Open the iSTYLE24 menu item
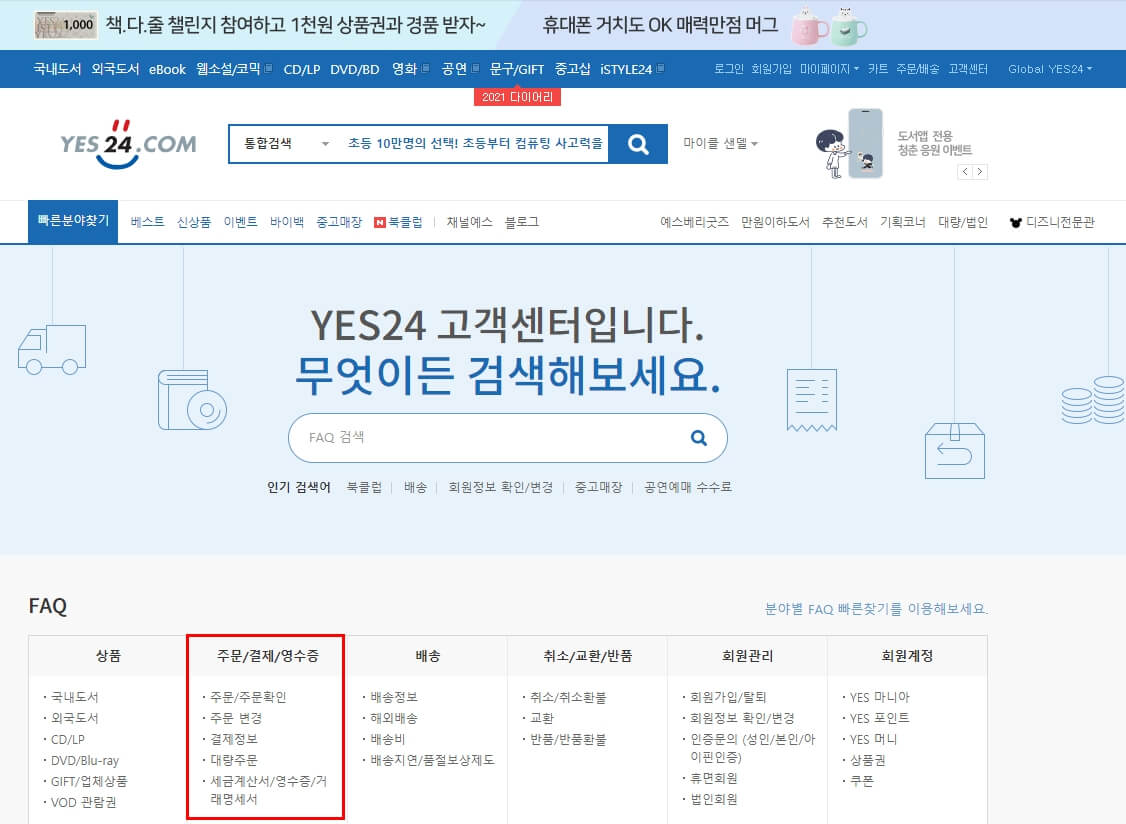1126x824 pixels. tap(632, 70)
